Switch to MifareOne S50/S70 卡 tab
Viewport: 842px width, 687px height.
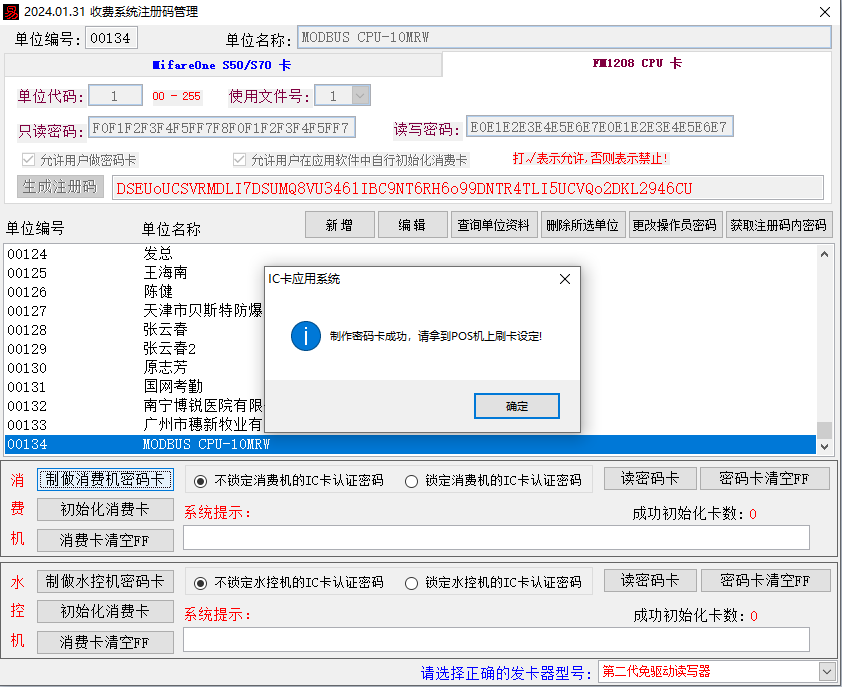click(222, 64)
